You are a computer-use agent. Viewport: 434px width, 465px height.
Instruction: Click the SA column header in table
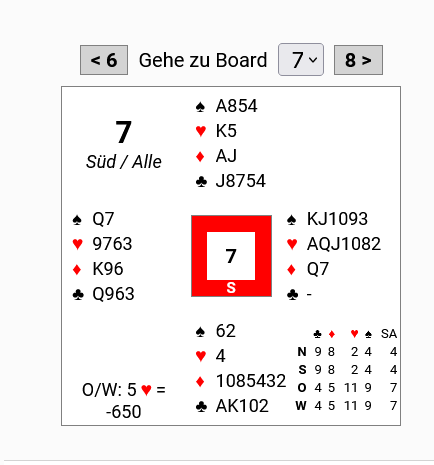[x=389, y=334]
